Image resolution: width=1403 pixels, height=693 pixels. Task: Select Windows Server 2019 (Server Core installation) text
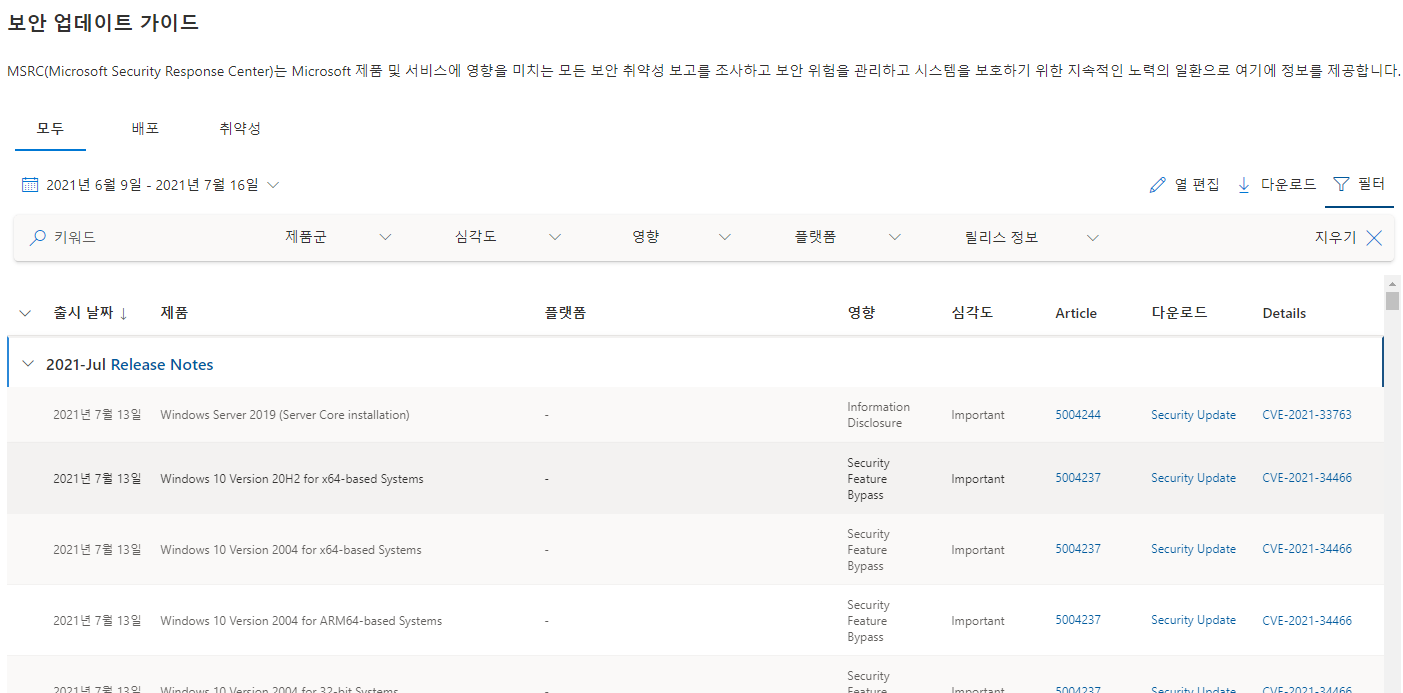(x=285, y=415)
